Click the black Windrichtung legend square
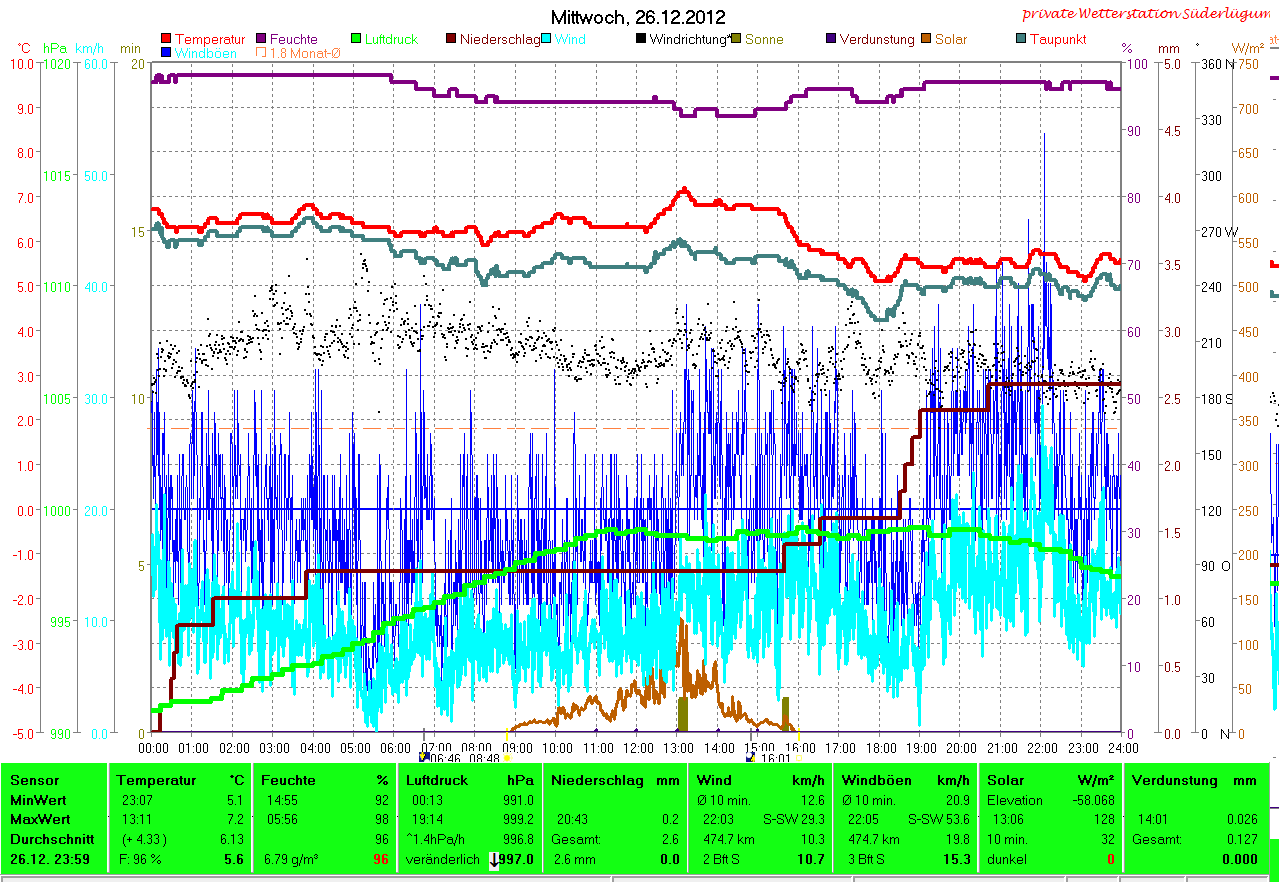The width and height of the screenshot is (1280, 882). pyautogui.click(x=641, y=40)
